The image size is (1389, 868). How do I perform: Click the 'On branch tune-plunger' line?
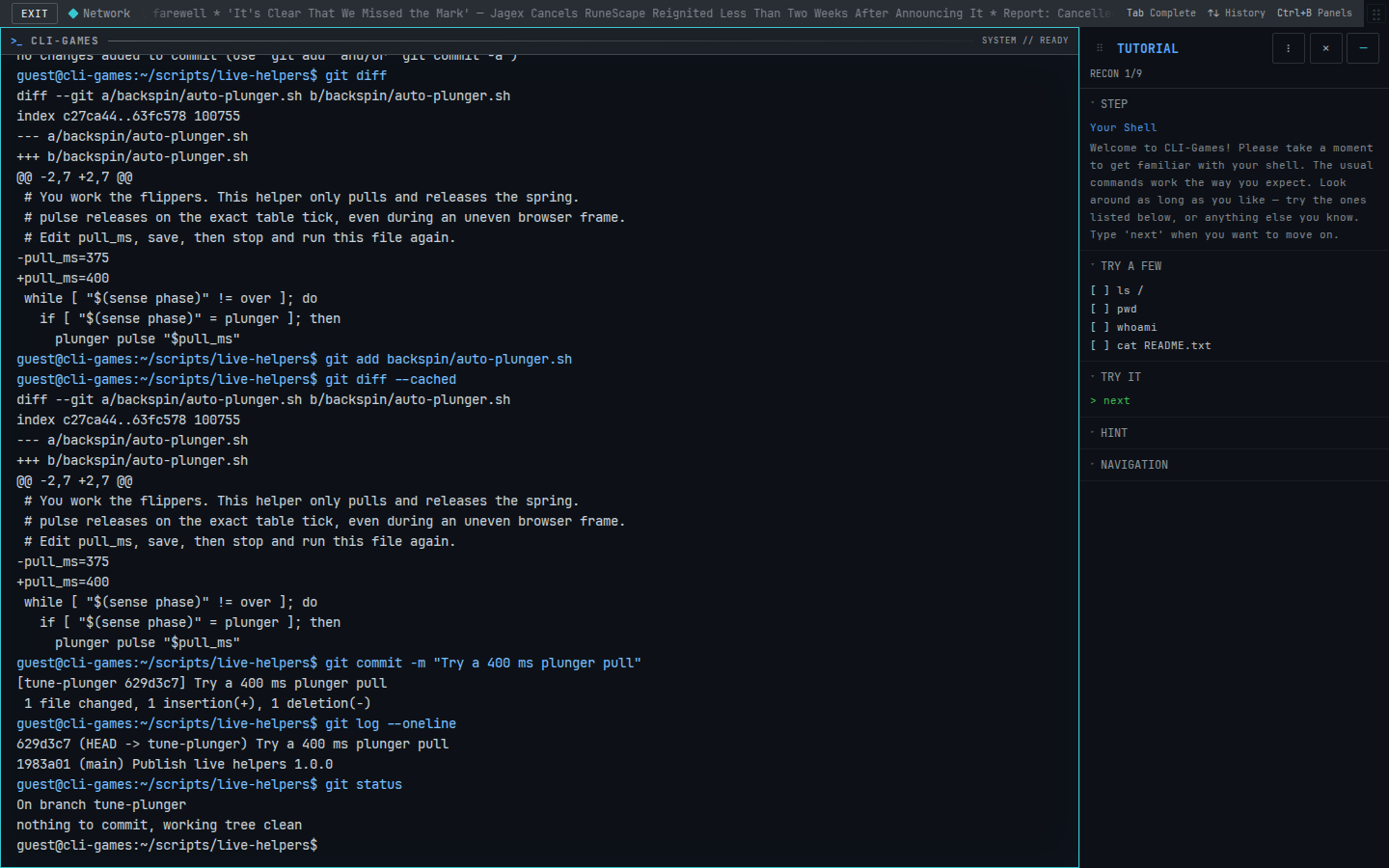[101, 805]
